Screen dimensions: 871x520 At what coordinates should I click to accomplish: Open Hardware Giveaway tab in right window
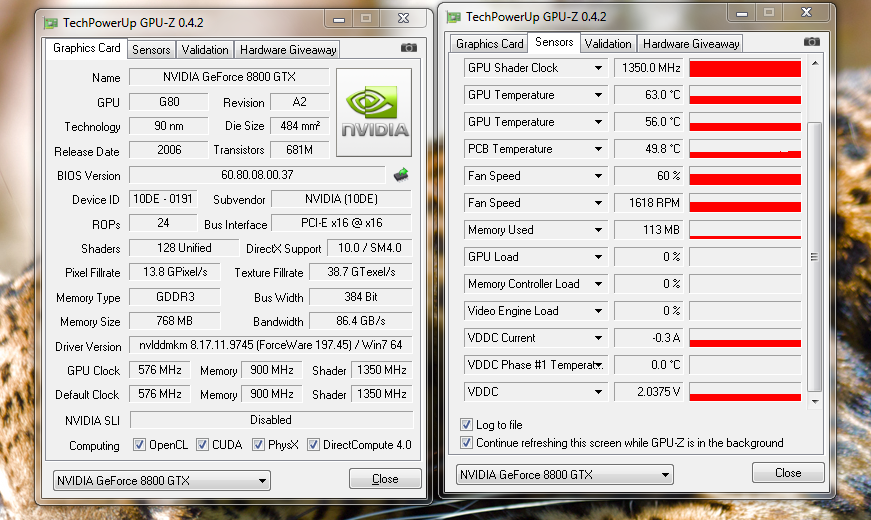coord(690,44)
